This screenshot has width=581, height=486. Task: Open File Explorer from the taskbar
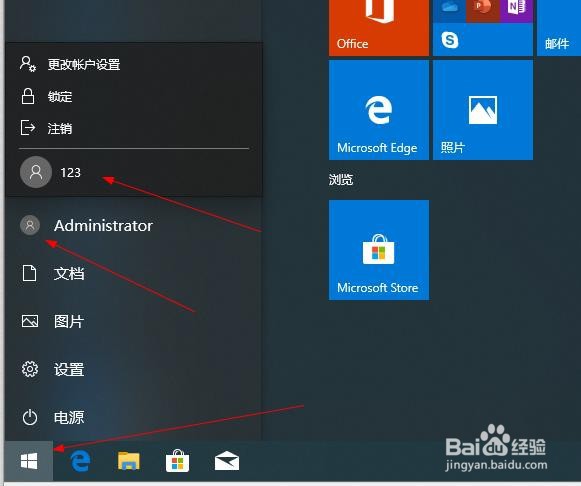[x=129, y=461]
